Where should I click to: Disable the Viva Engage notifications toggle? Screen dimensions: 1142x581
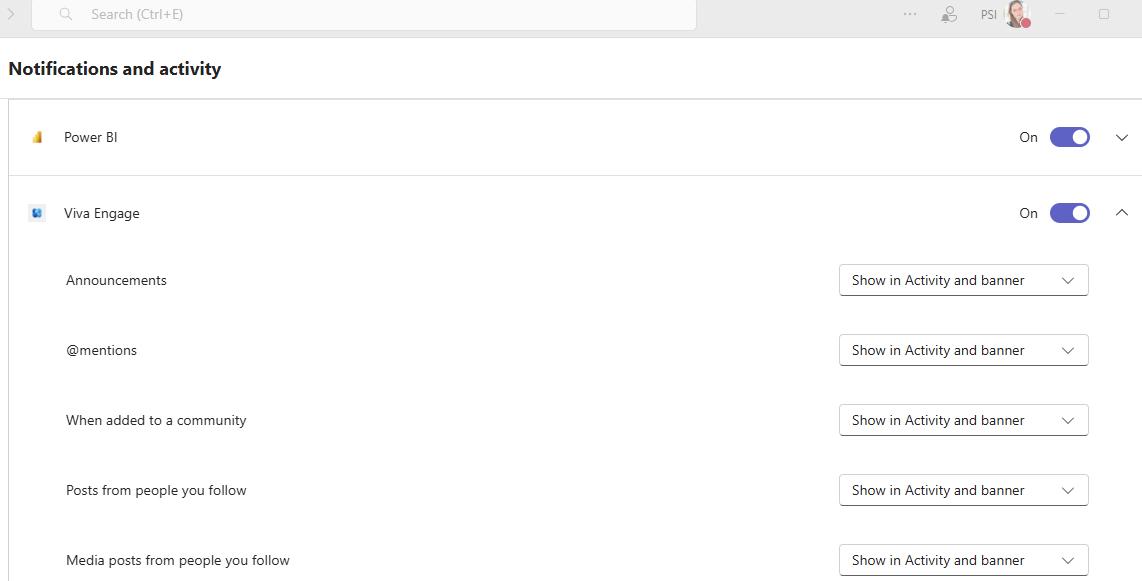tap(1069, 213)
